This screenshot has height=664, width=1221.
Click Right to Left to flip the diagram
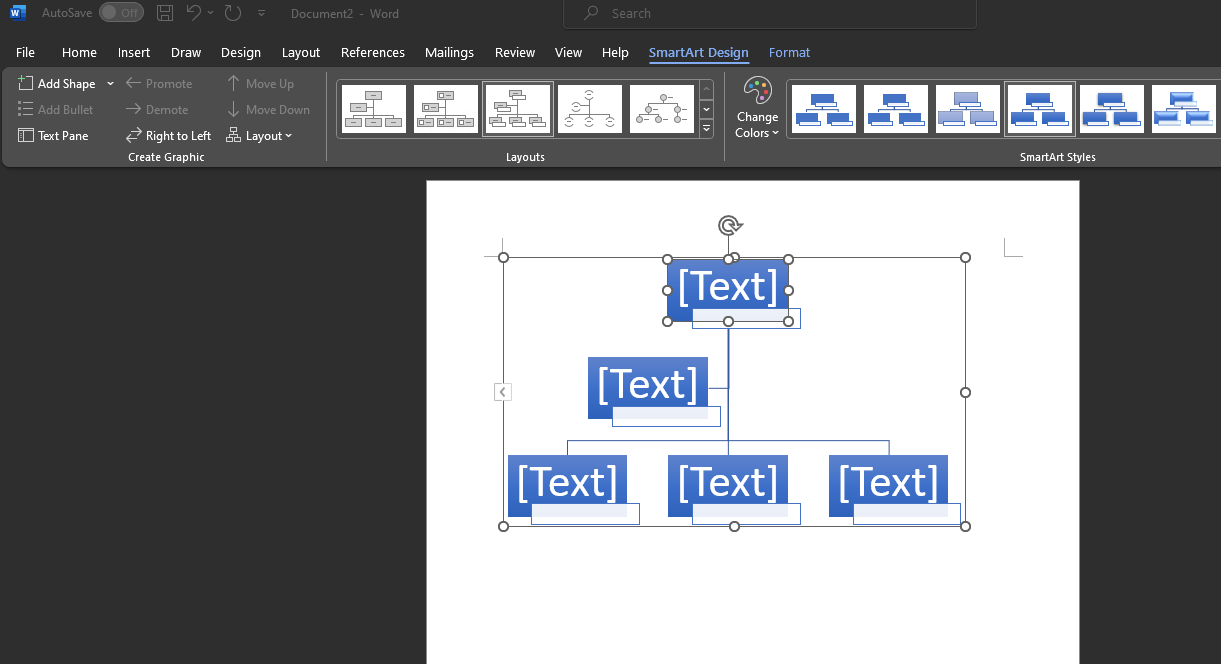pos(168,135)
